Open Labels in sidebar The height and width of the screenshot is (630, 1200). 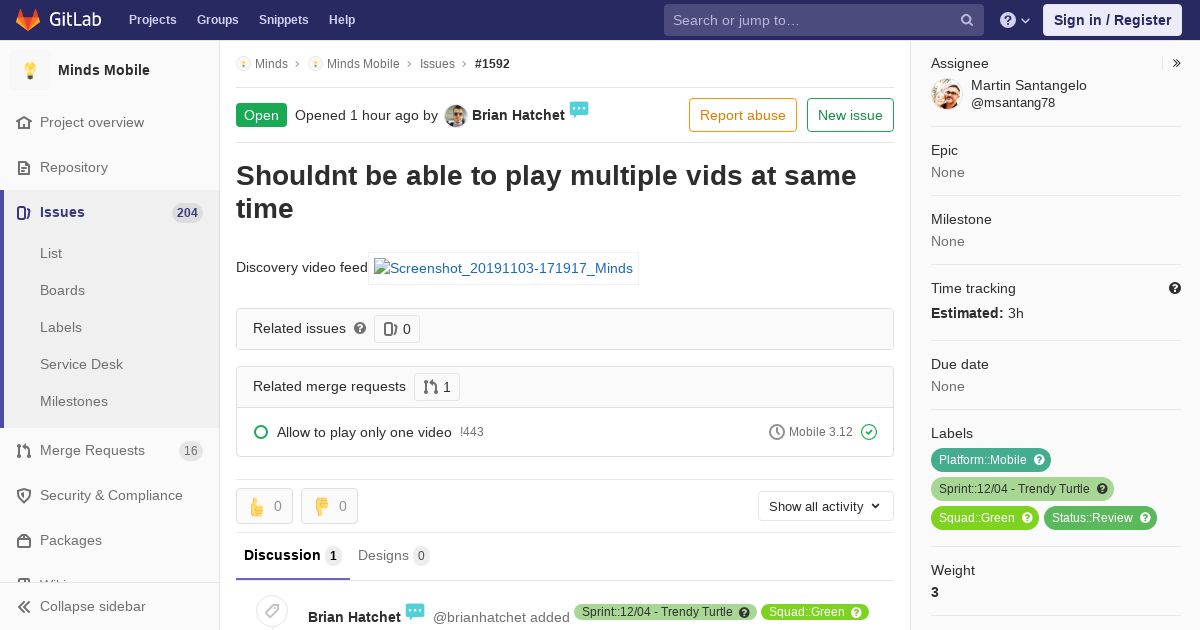click(61, 327)
